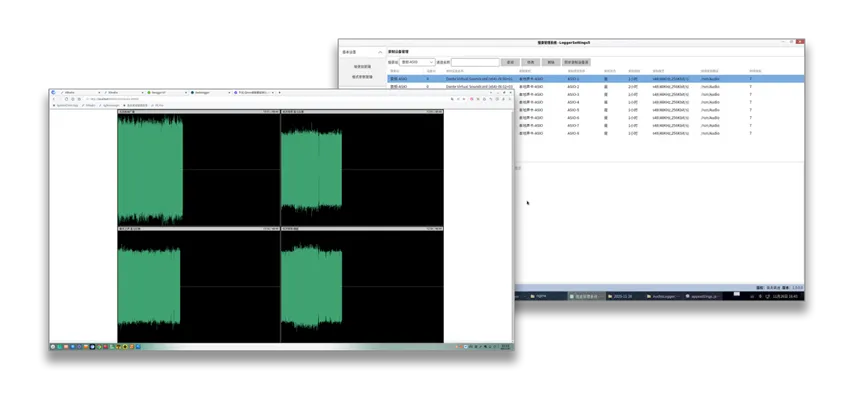Click the Start icon on the front taskbar
This screenshot has height=401, width=853.
(x=55, y=347)
